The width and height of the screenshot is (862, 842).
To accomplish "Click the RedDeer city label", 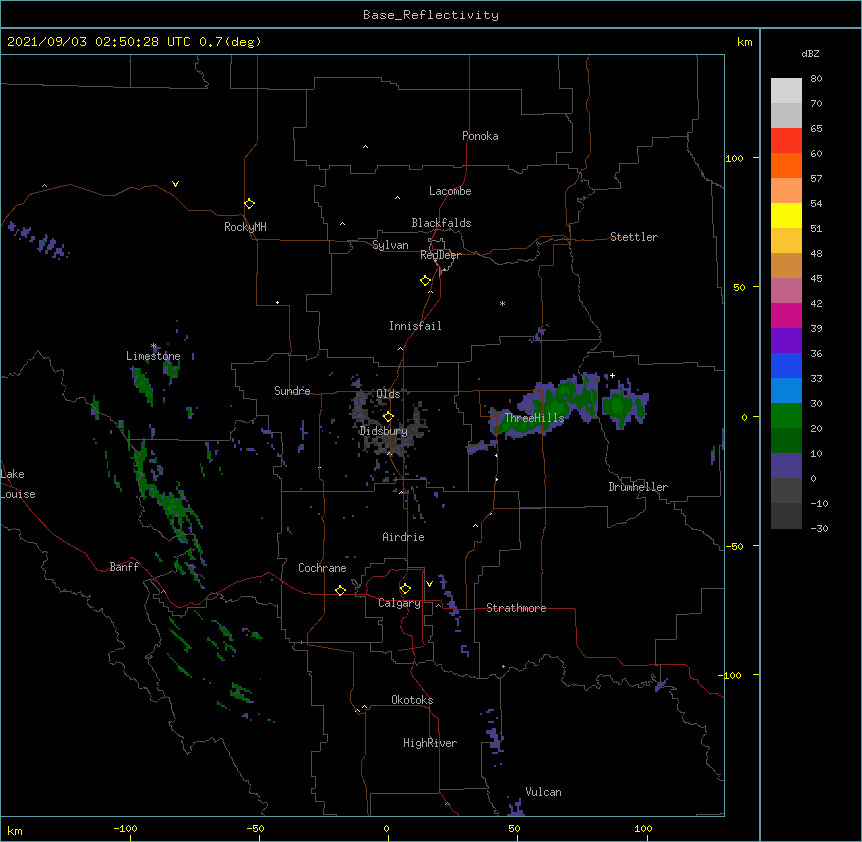I will (x=440, y=255).
